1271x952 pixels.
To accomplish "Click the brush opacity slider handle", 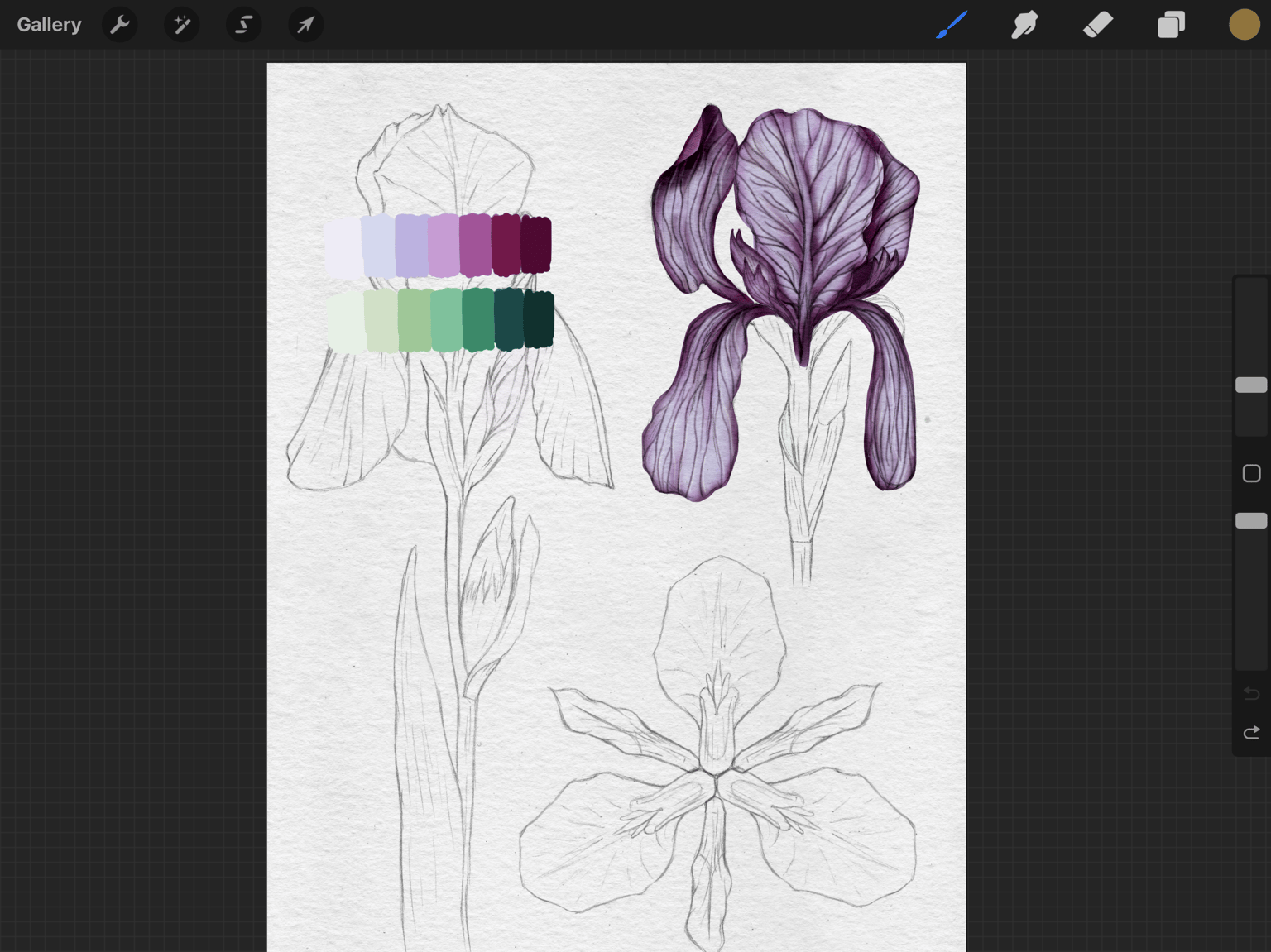I will click(x=1251, y=520).
